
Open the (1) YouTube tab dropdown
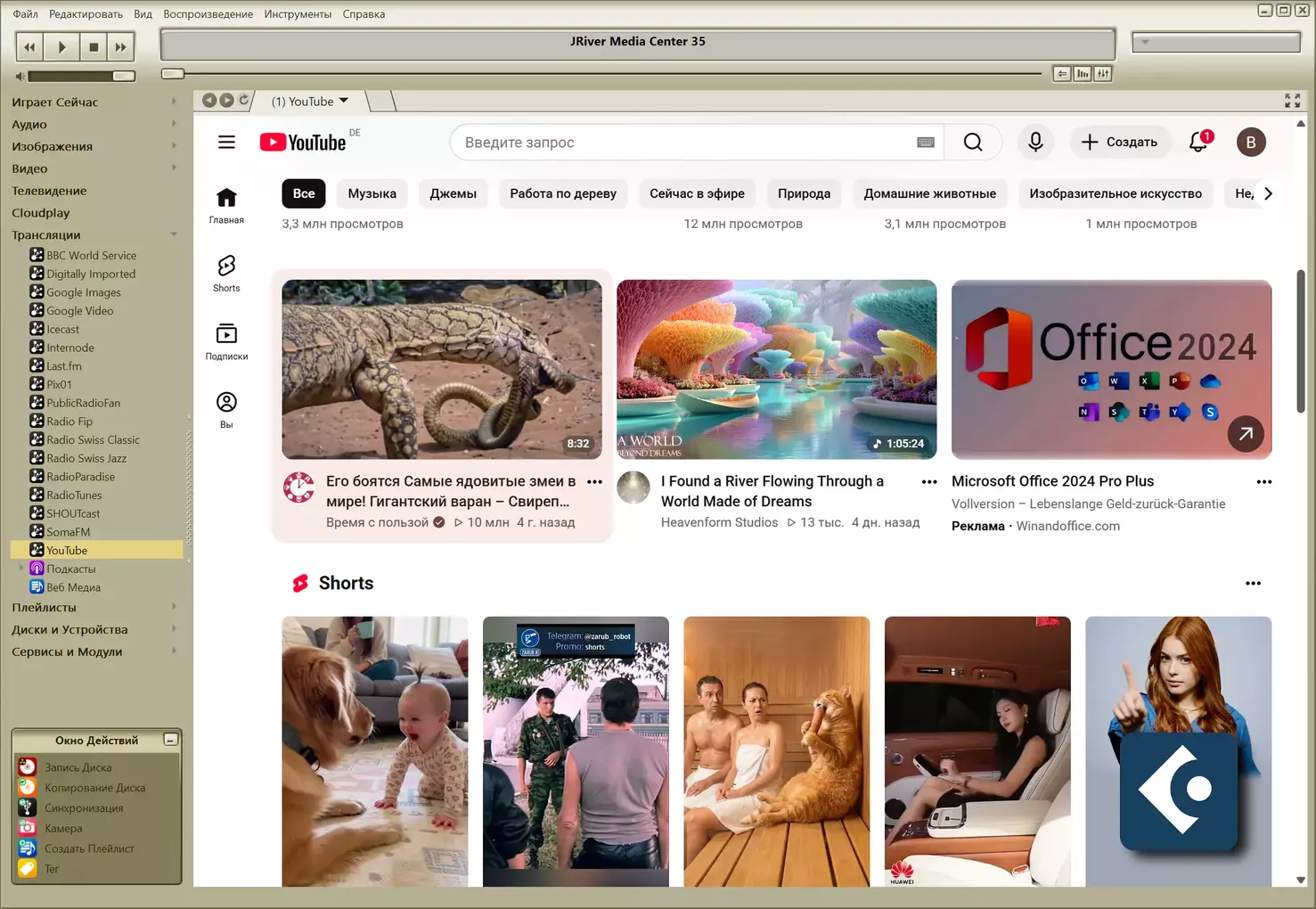point(344,101)
